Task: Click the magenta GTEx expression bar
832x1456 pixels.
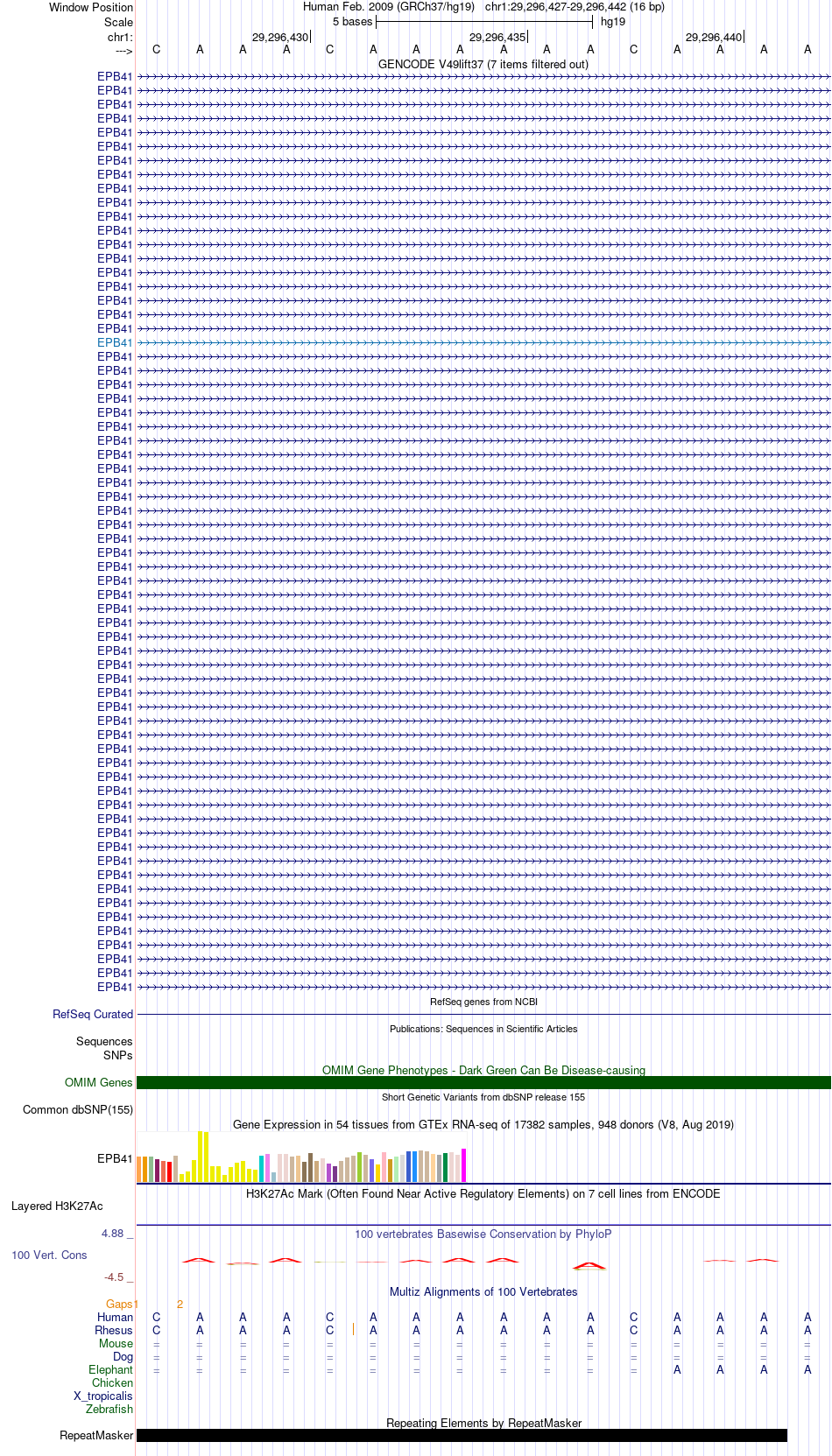Action: coord(464,1165)
